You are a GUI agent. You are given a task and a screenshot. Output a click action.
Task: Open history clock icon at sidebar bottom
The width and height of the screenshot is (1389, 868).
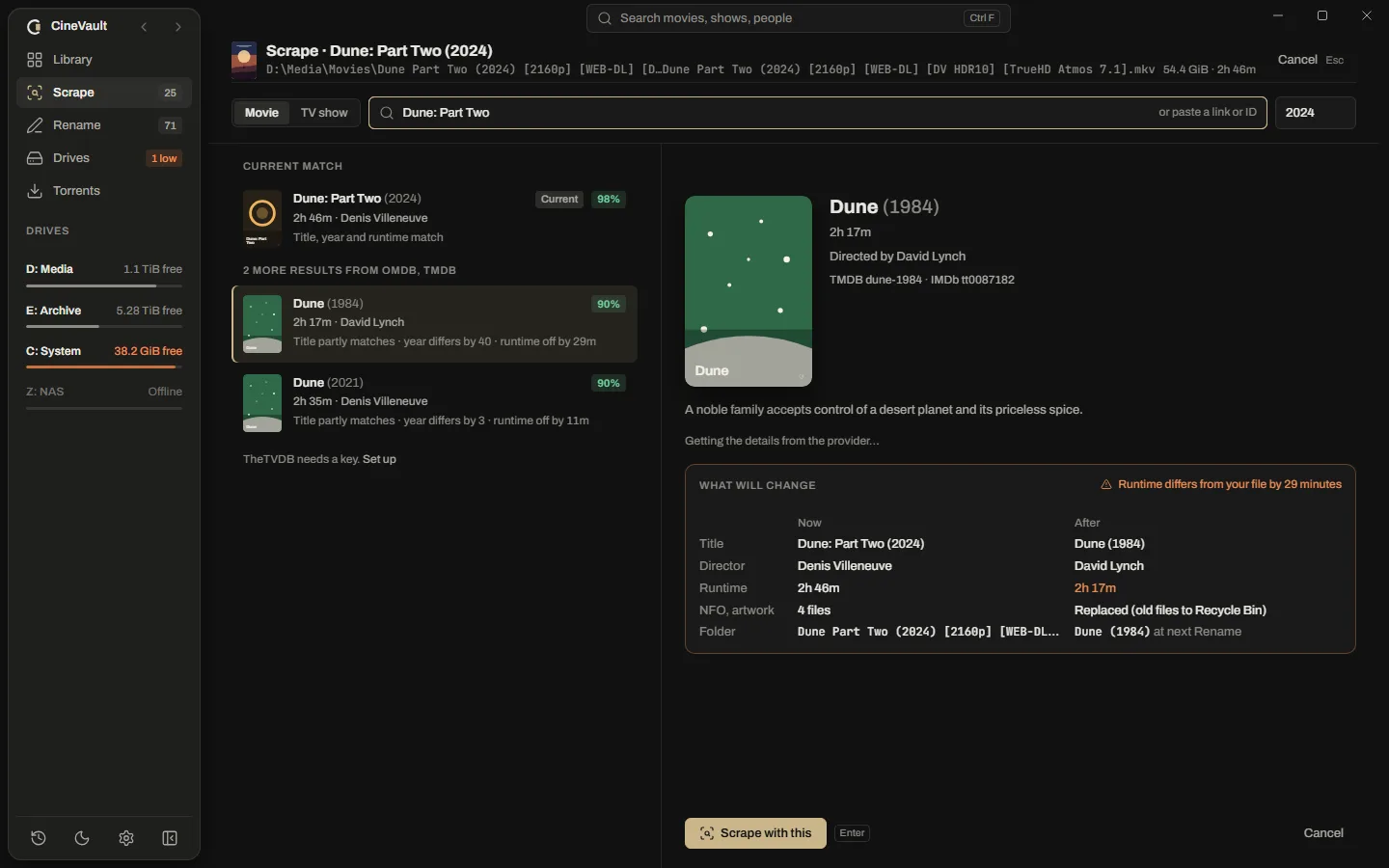coord(39,838)
